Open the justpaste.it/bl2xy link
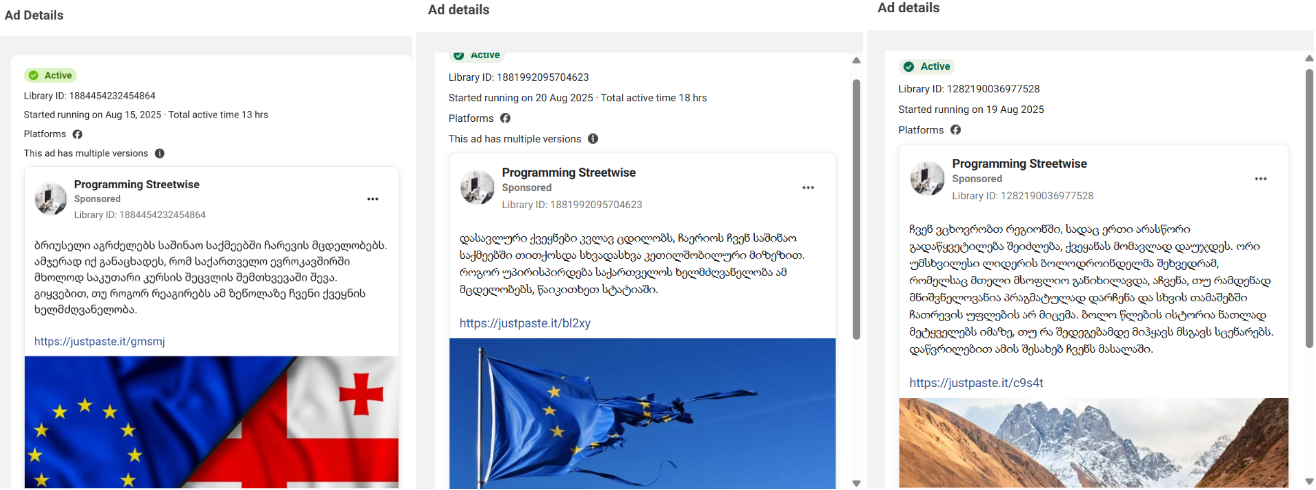The height and width of the screenshot is (490, 1316). pos(525,323)
